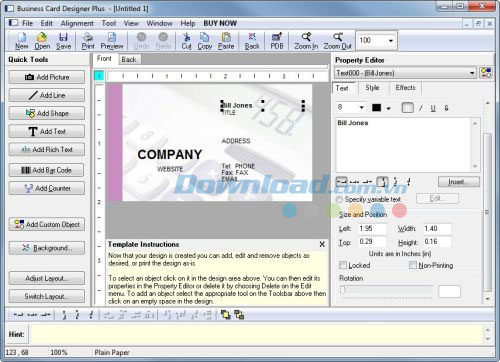Screen dimensions: 500x362
Task: Click the Paste toolbar icon
Action: pos(226,41)
